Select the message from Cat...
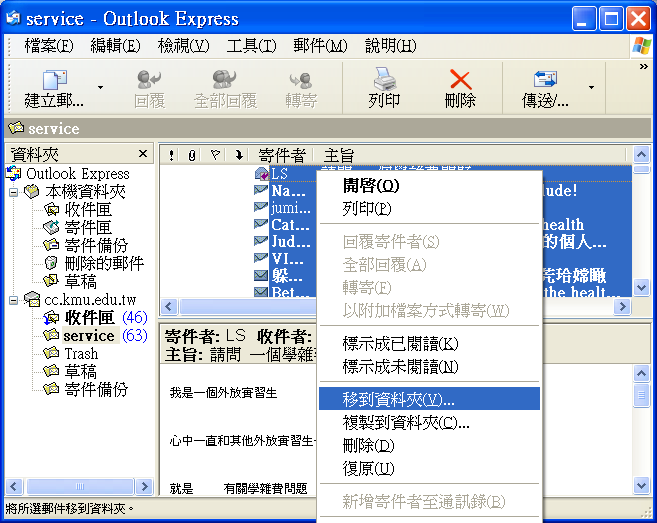The image size is (657, 523). [x=290, y=225]
